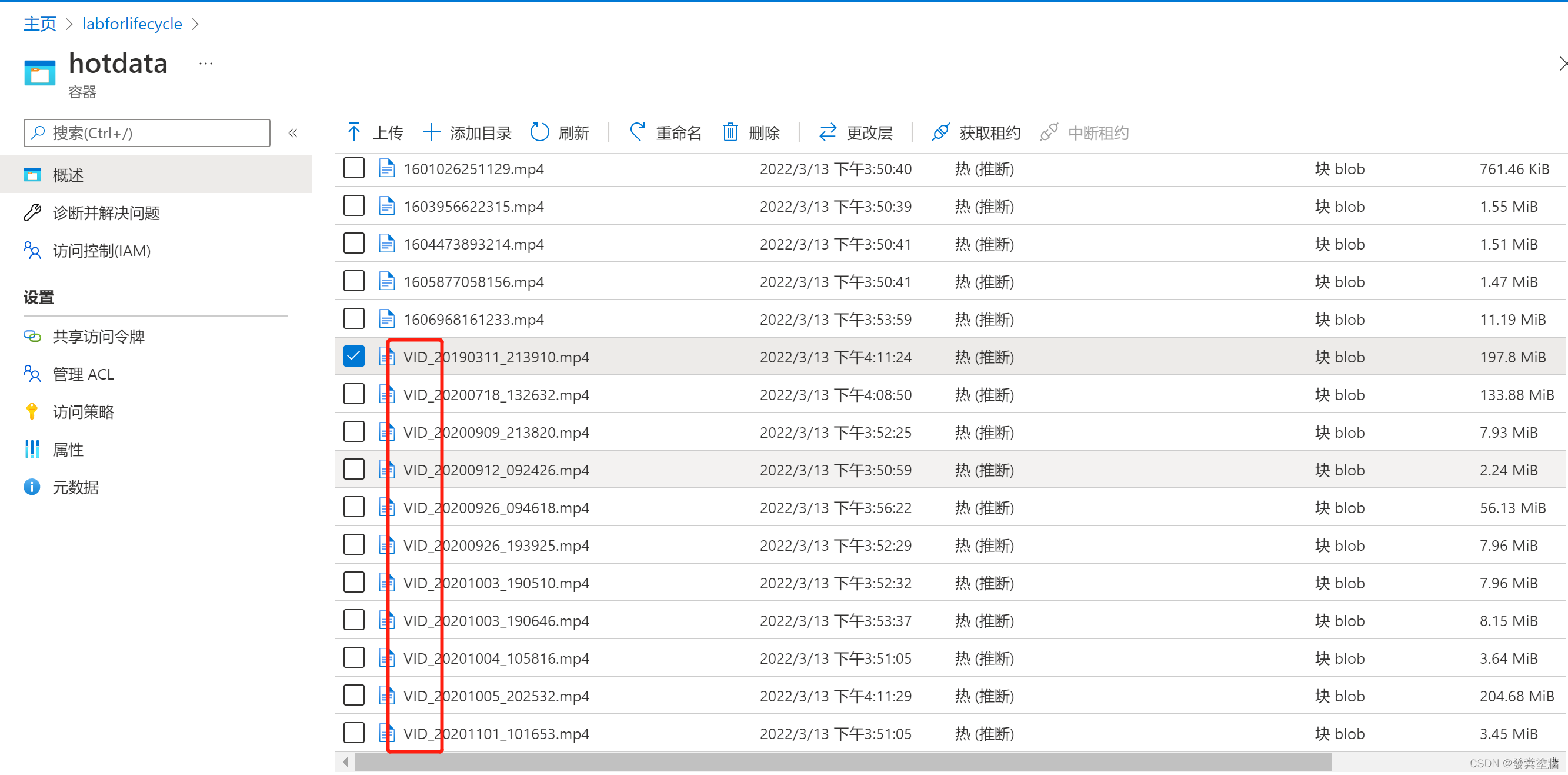Click the 204.68 MiB size cell

[x=1517, y=696]
